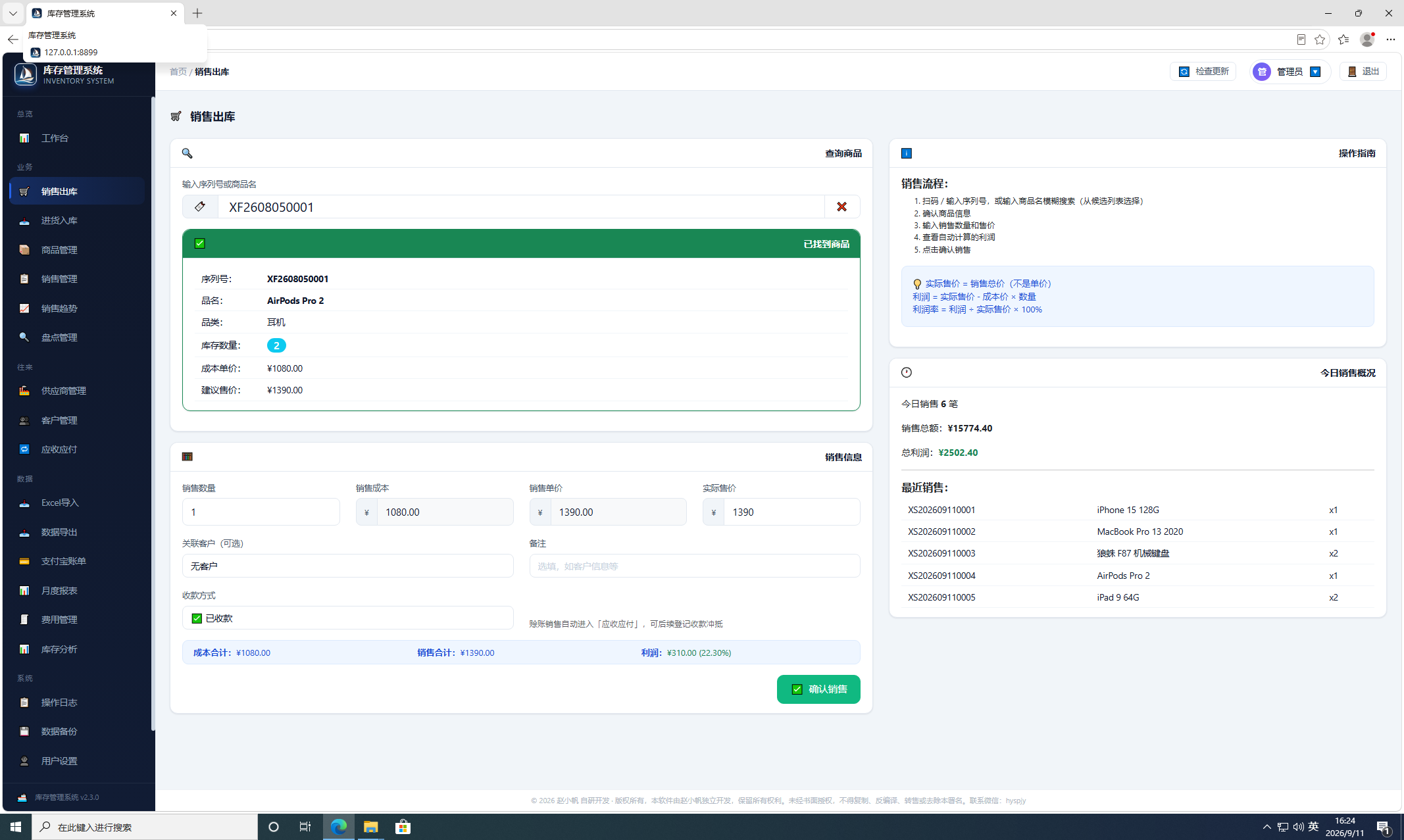1404x840 pixels.
Task: Click the 检查更新 button
Action: click(x=1203, y=71)
